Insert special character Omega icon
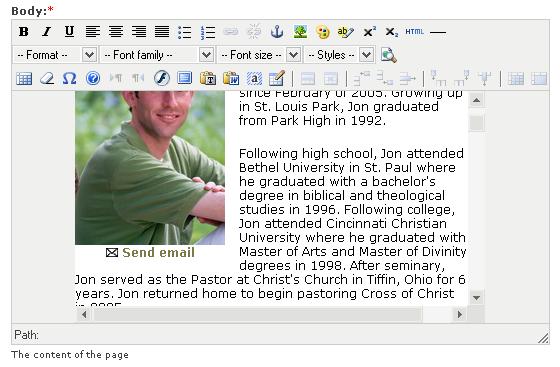 (69, 78)
